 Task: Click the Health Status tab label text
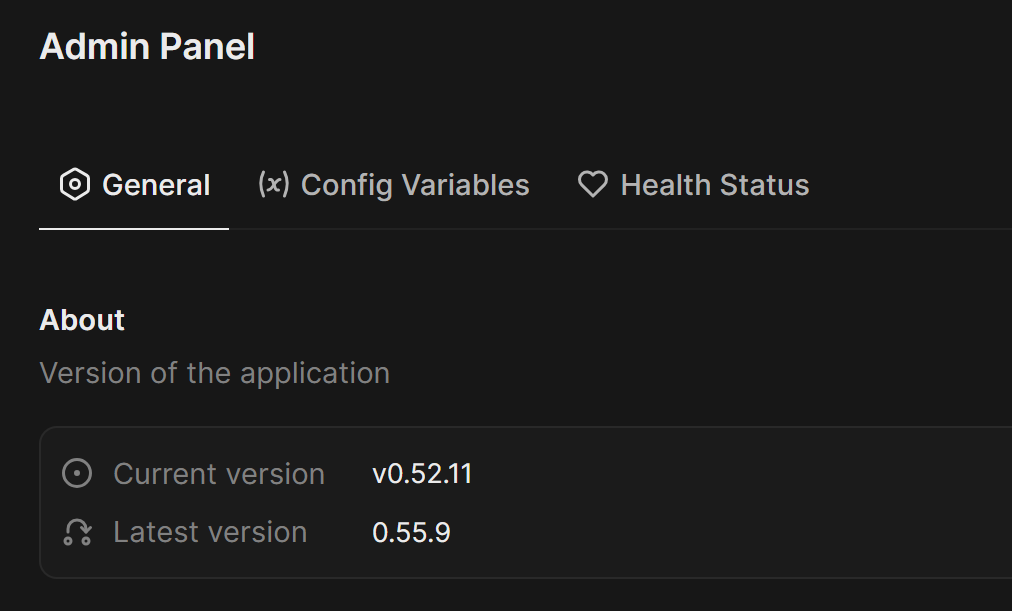pos(715,185)
